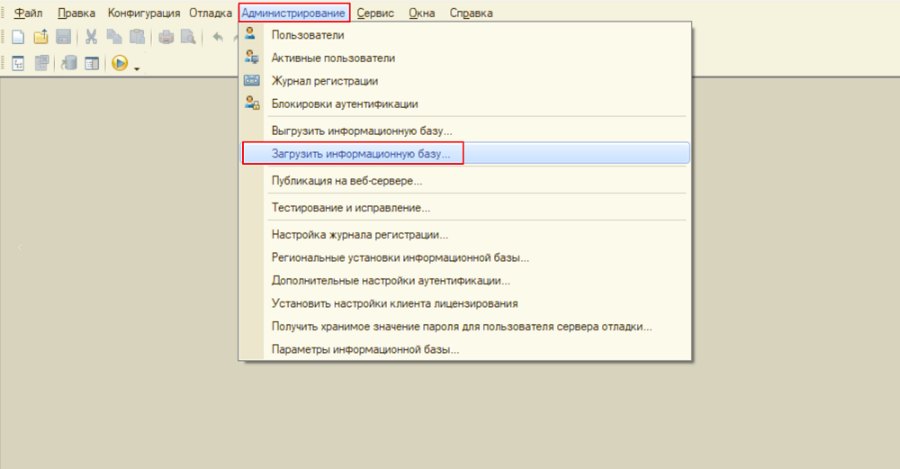Click the user icon beside Пользователи
Image resolution: width=900 pixels, height=469 pixels.
pyautogui.click(x=251, y=34)
